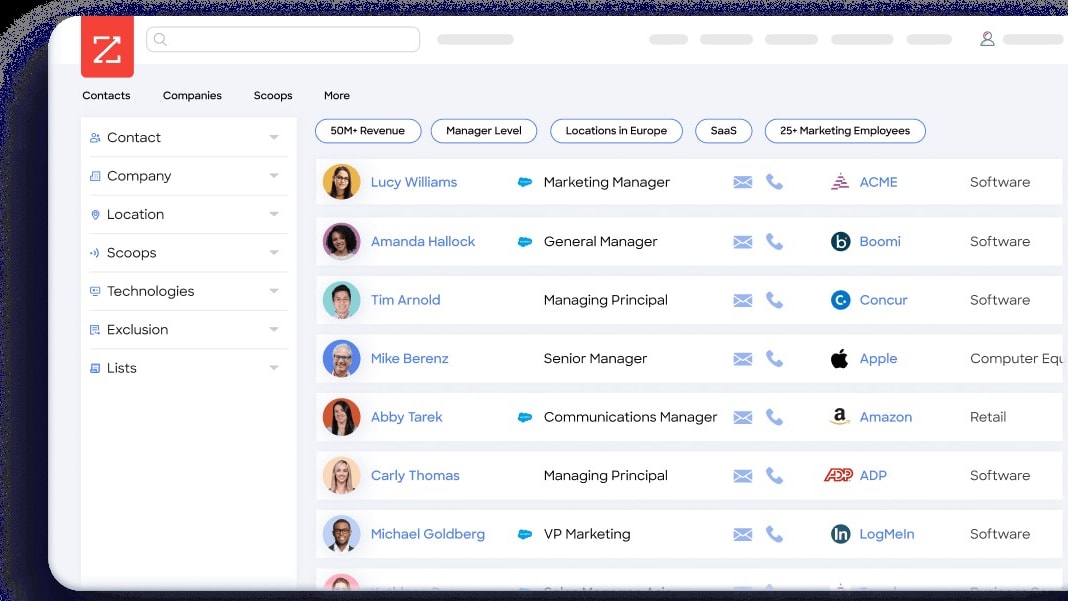1068x601 pixels.
Task: Click Salesforce cloud icon for Michael Goldberg
Action: click(524, 534)
